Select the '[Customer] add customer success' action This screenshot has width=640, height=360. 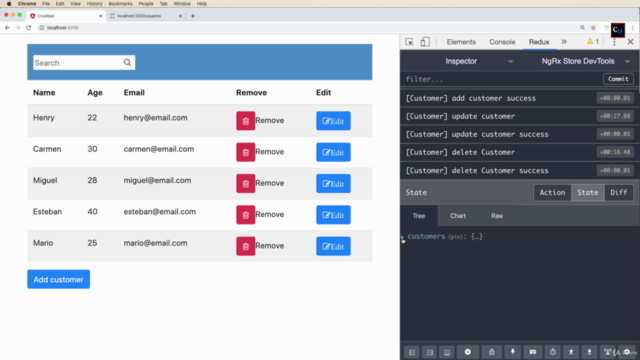(x=519, y=98)
